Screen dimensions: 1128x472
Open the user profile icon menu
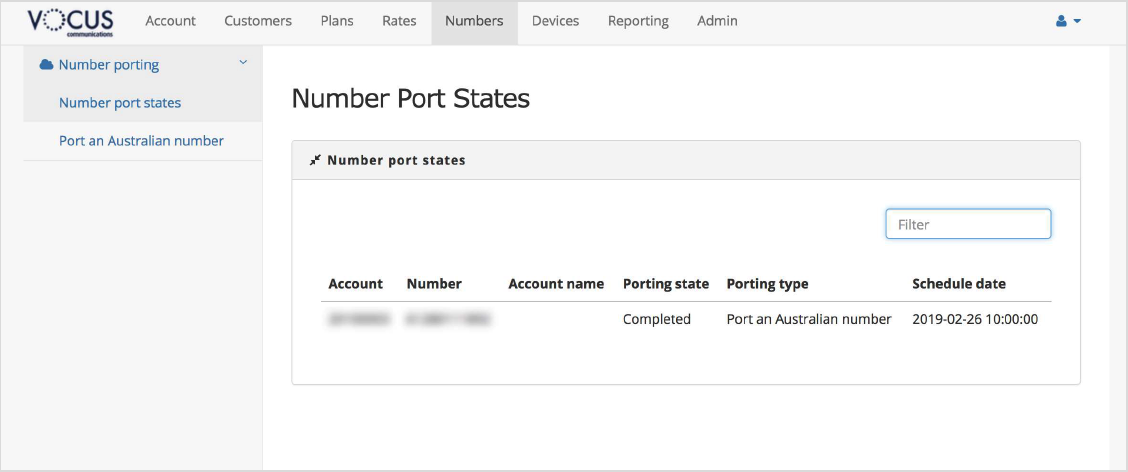pos(1068,21)
